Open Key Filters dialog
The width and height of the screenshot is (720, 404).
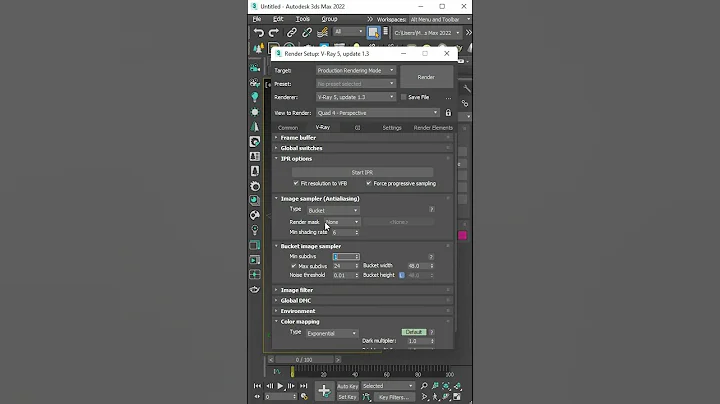tap(394, 397)
